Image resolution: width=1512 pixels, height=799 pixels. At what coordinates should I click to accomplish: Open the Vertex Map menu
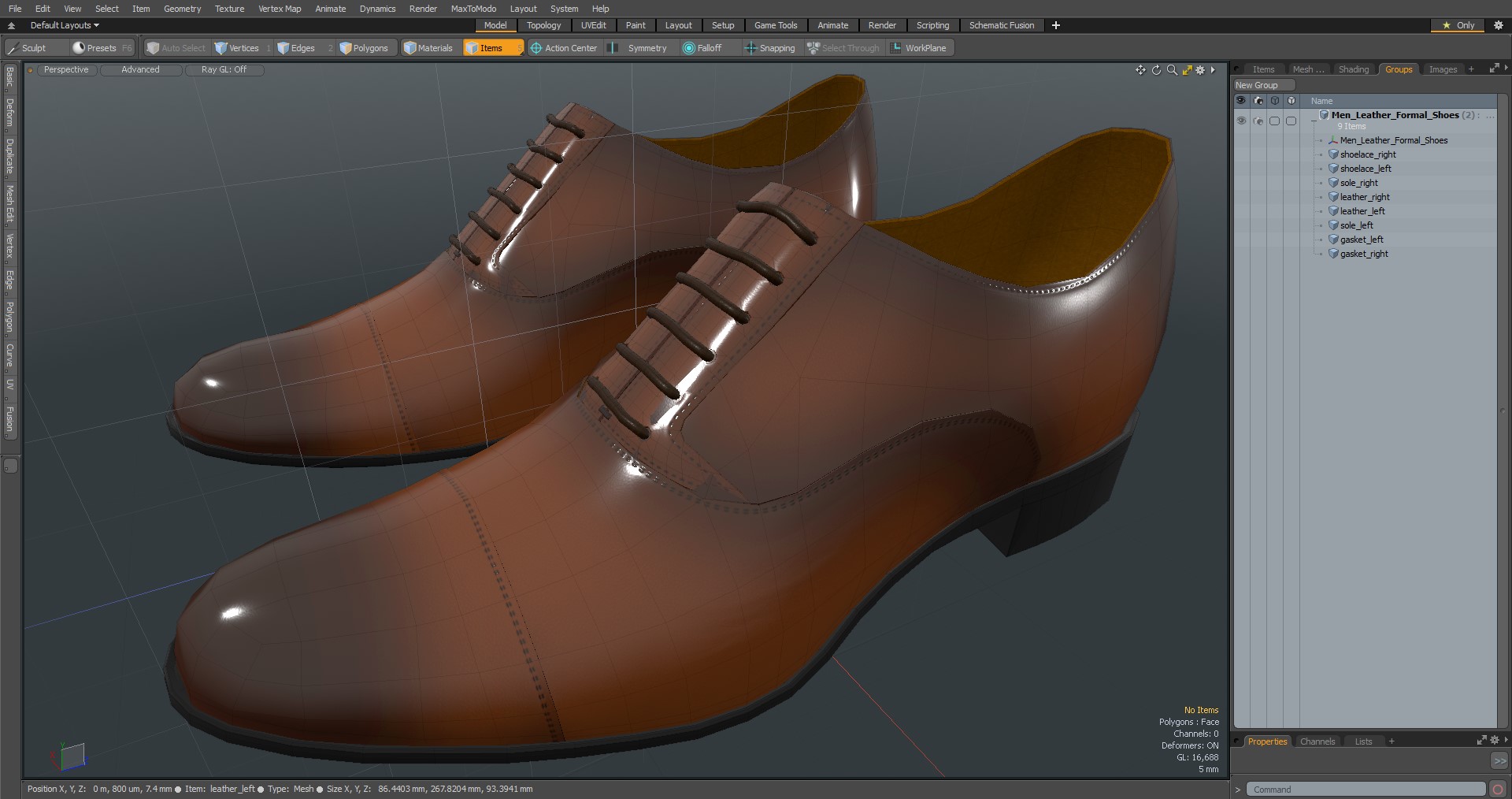[x=280, y=9]
